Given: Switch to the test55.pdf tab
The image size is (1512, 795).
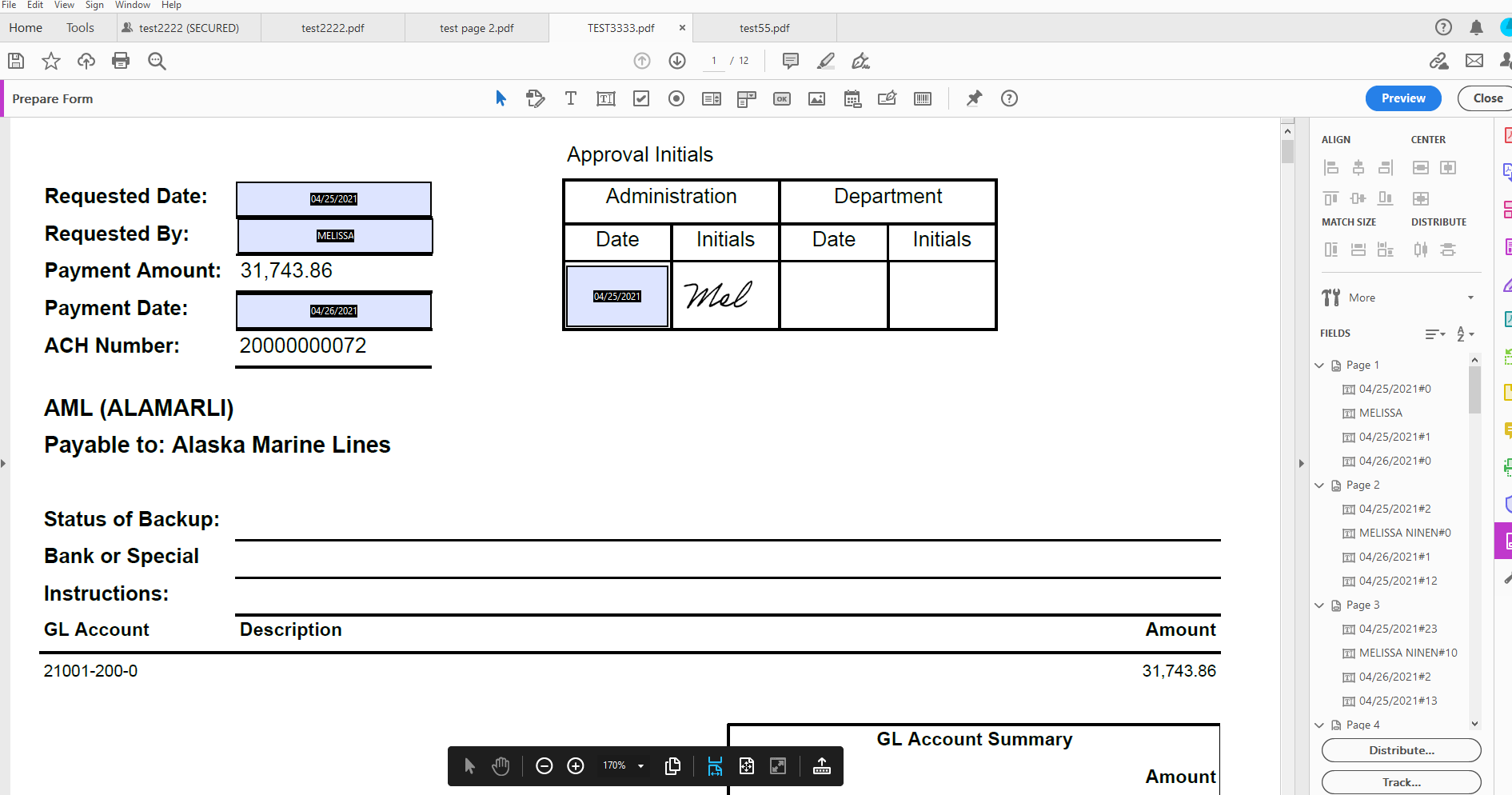Looking at the screenshot, I should [764, 27].
